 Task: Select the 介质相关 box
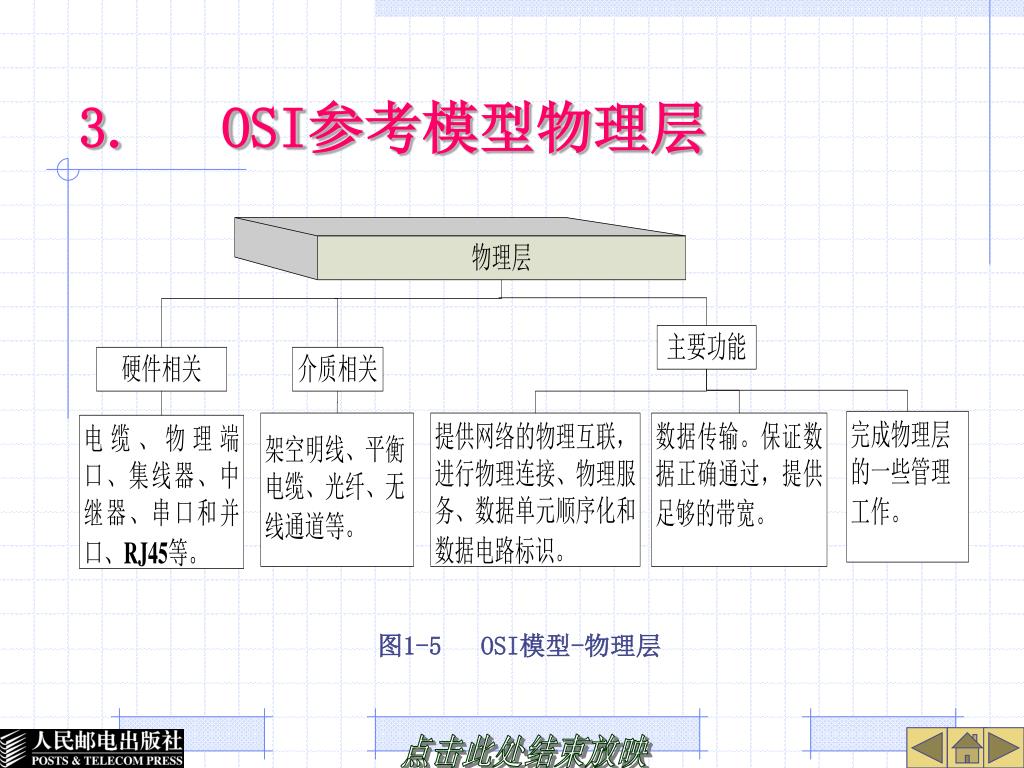click(x=337, y=369)
